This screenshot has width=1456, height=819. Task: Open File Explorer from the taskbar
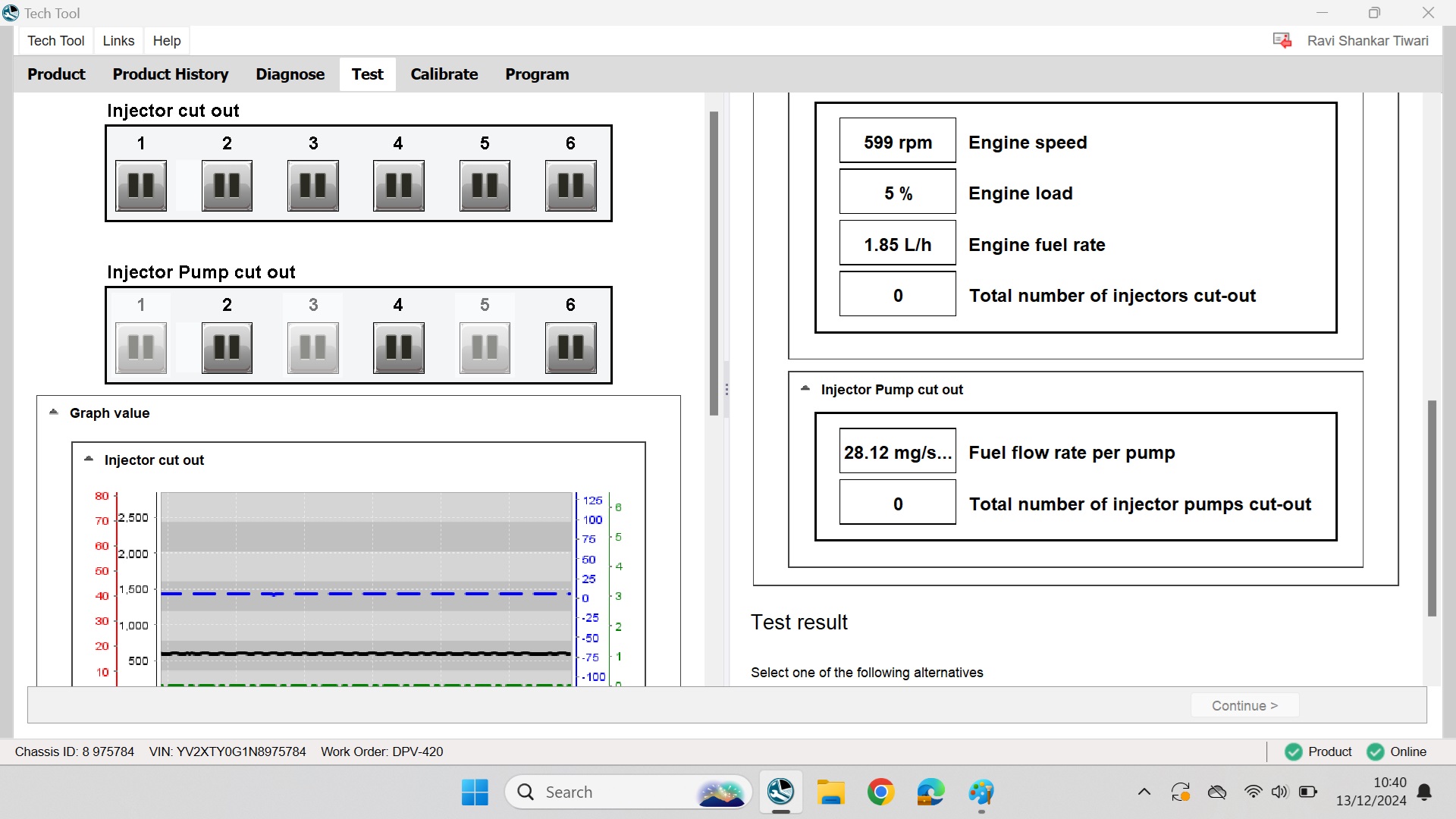click(831, 792)
